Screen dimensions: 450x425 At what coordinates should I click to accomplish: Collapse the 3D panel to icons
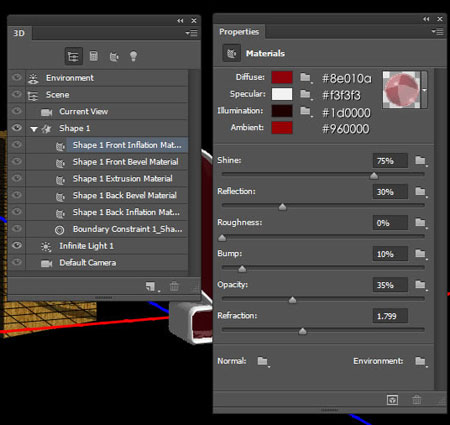tap(180, 21)
